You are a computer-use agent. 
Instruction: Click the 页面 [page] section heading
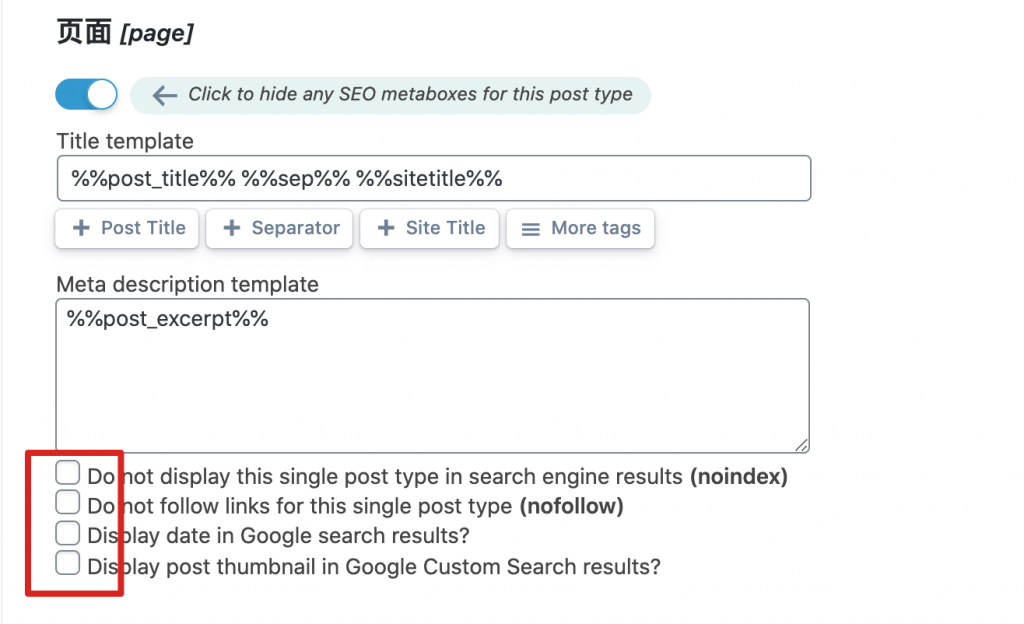click(124, 33)
